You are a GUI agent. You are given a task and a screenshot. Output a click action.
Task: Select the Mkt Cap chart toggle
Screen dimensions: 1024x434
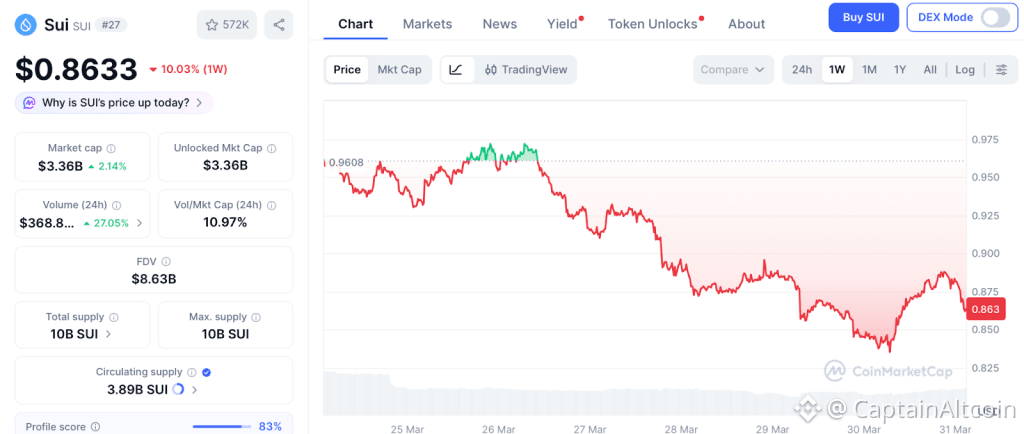(399, 70)
